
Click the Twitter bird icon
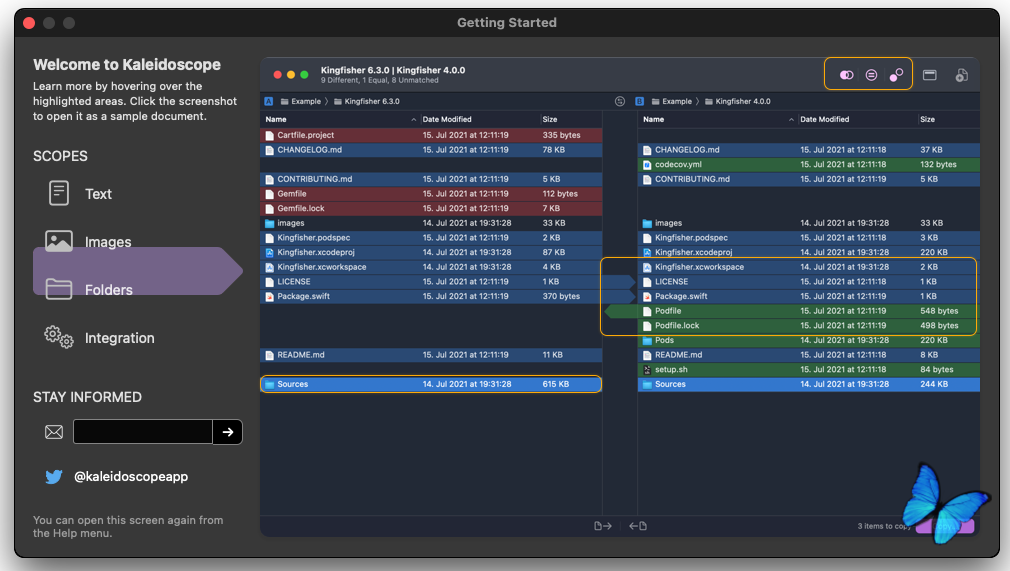coord(54,477)
